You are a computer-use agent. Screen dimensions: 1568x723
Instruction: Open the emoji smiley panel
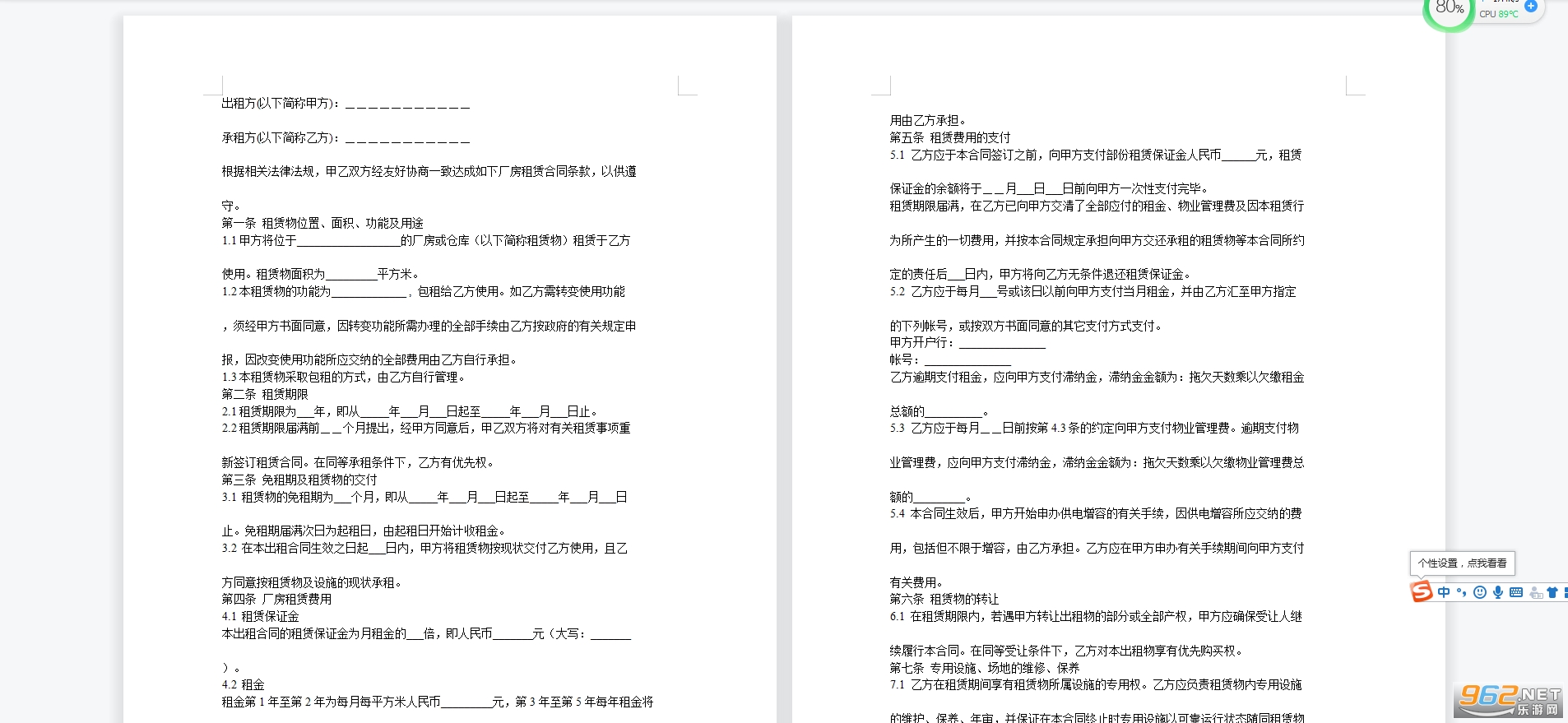coord(1480,592)
